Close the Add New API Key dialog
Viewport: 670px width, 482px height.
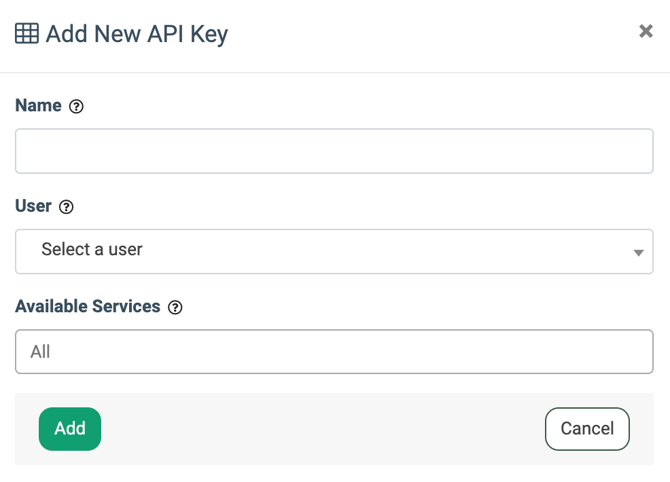tap(645, 32)
